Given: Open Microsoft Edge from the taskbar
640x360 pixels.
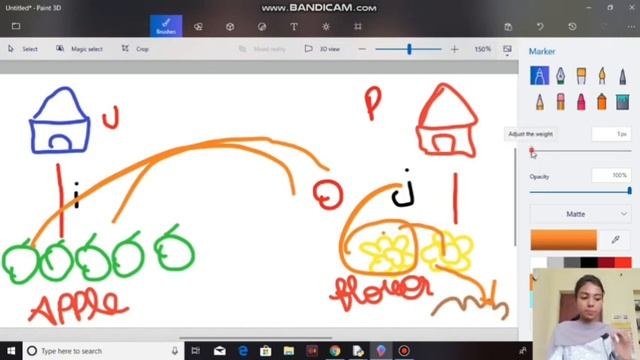Looking at the screenshot, I should pyautogui.click(x=243, y=351).
